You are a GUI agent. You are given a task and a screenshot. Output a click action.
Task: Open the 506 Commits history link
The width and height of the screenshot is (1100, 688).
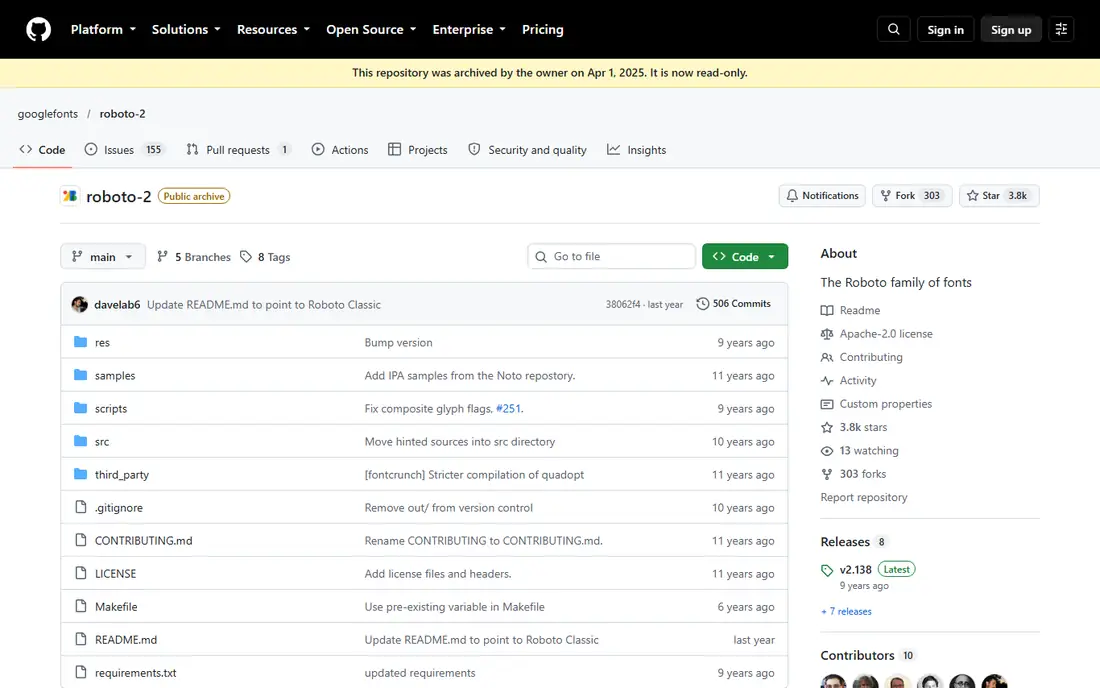[x=733, y=304]
